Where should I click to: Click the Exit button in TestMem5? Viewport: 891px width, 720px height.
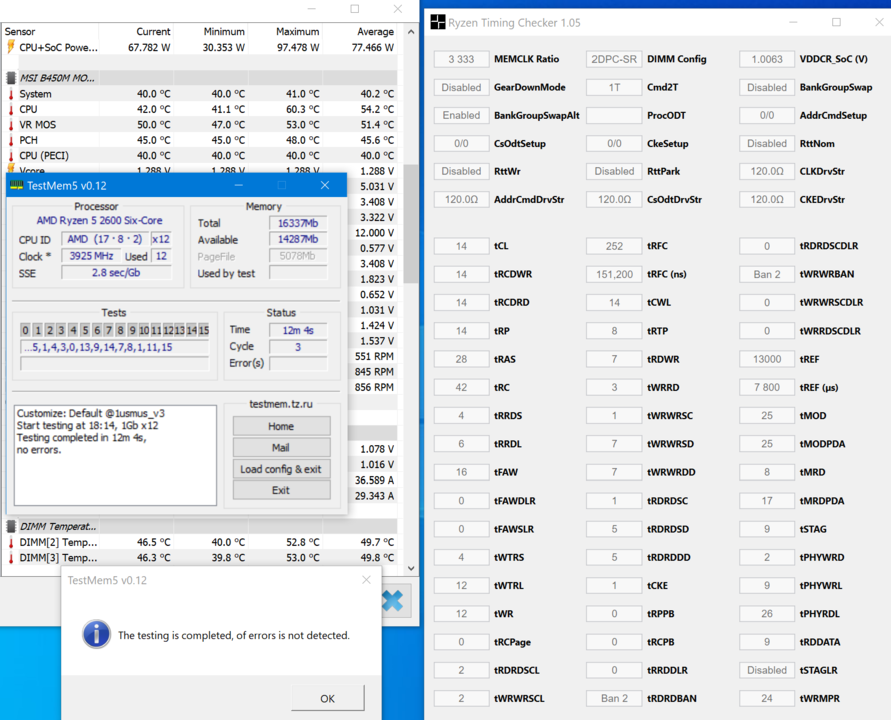[x=281, y=490]
